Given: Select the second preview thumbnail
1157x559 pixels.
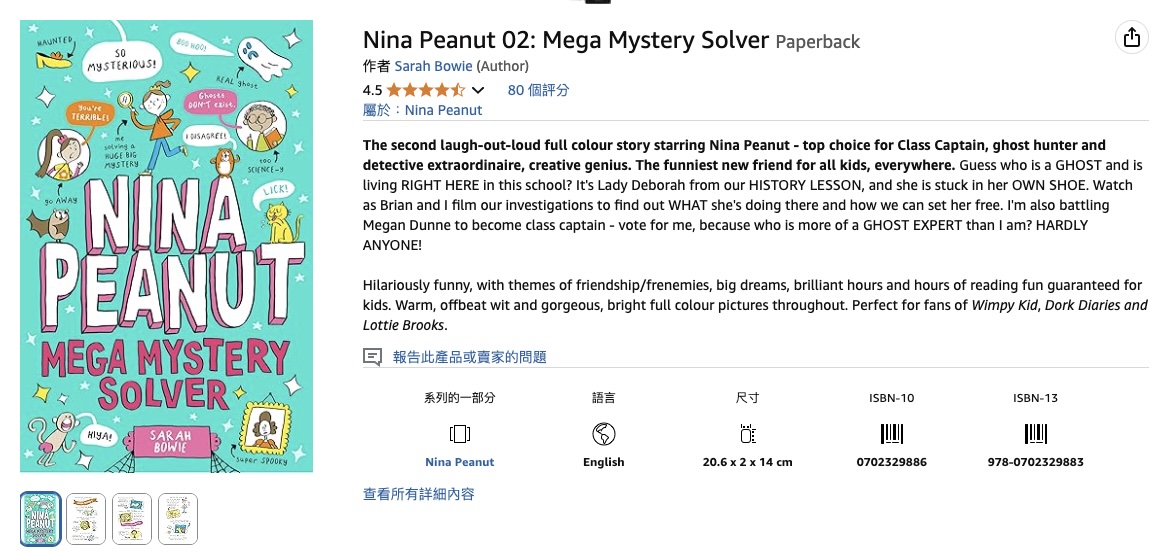Looking at the screenshot, I should [x=86, y=519].
